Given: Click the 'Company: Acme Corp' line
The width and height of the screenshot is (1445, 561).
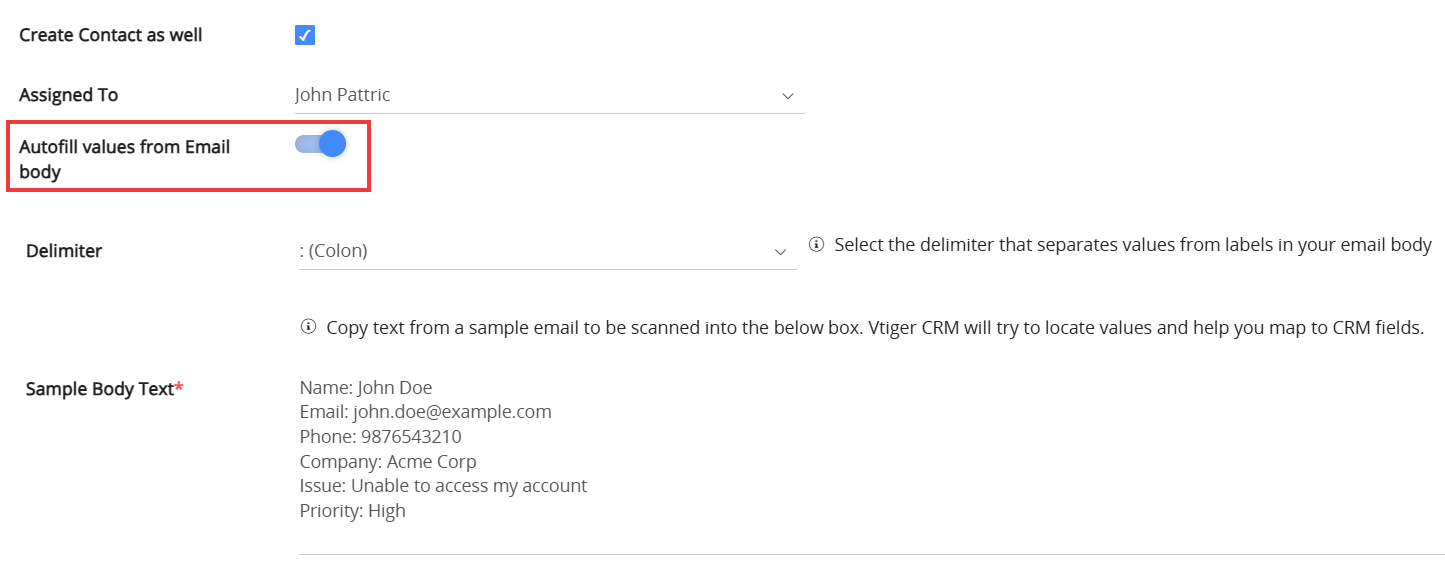Looking at the screenshot, I should coord(387,462).
